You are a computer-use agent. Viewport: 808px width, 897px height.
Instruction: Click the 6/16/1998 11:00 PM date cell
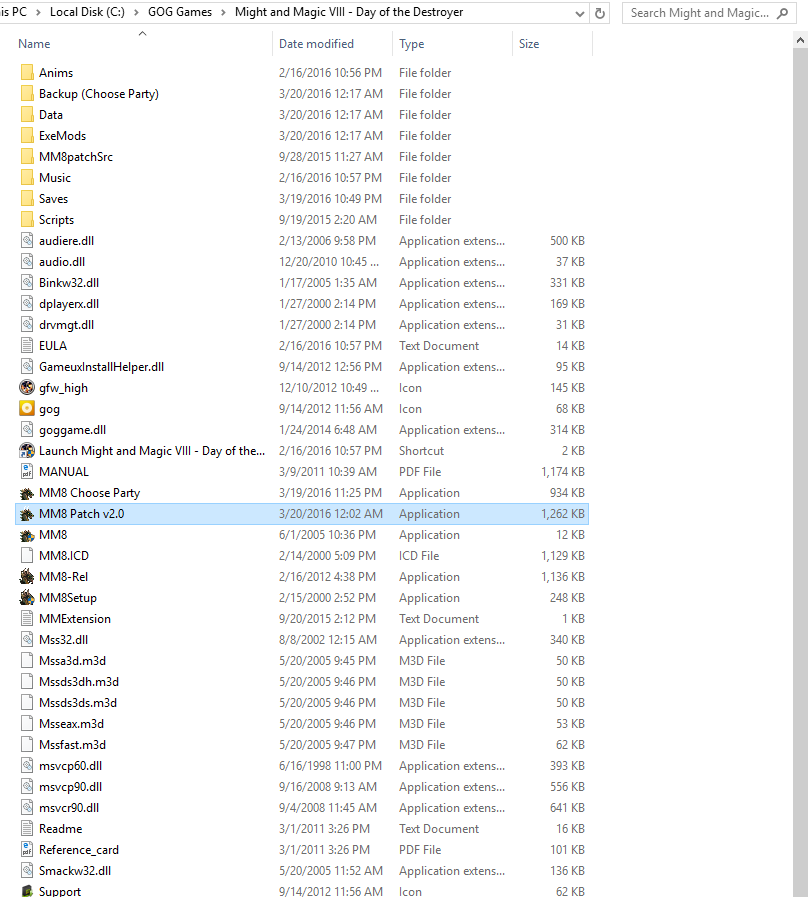click(x=331, y=766)
